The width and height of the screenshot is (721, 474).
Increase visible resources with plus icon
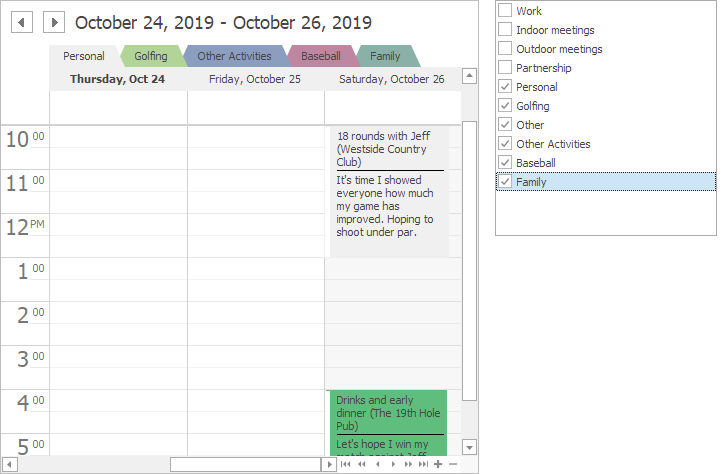pyautogui.click(x=438, y=464)
